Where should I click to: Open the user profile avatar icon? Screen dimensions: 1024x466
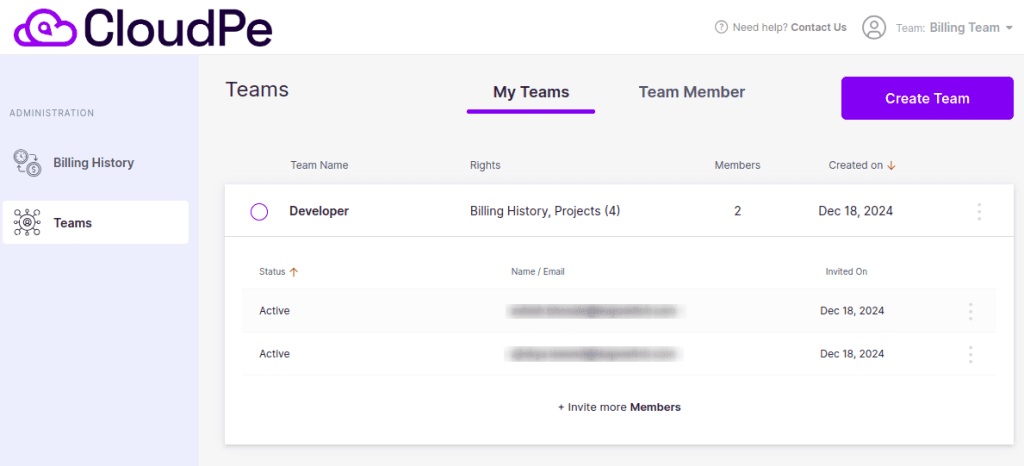874,27
